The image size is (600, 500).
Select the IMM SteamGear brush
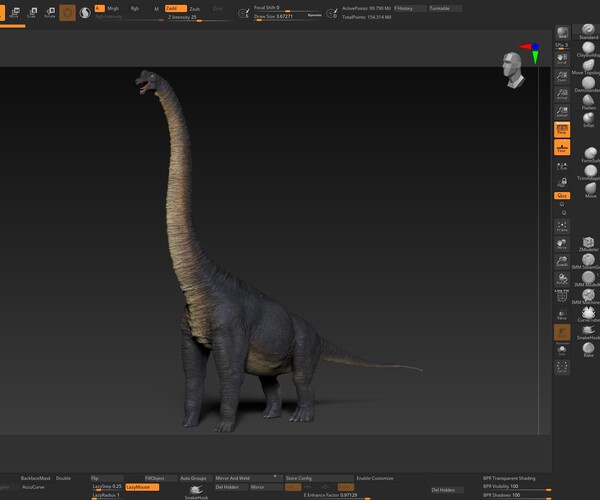tap(588, 261)
